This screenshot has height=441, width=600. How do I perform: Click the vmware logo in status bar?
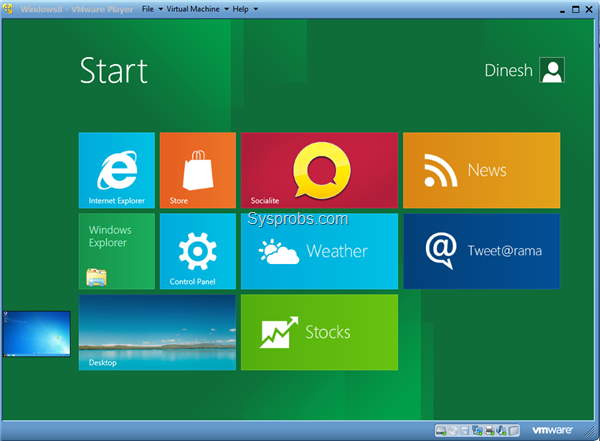(x=552, y=430)
